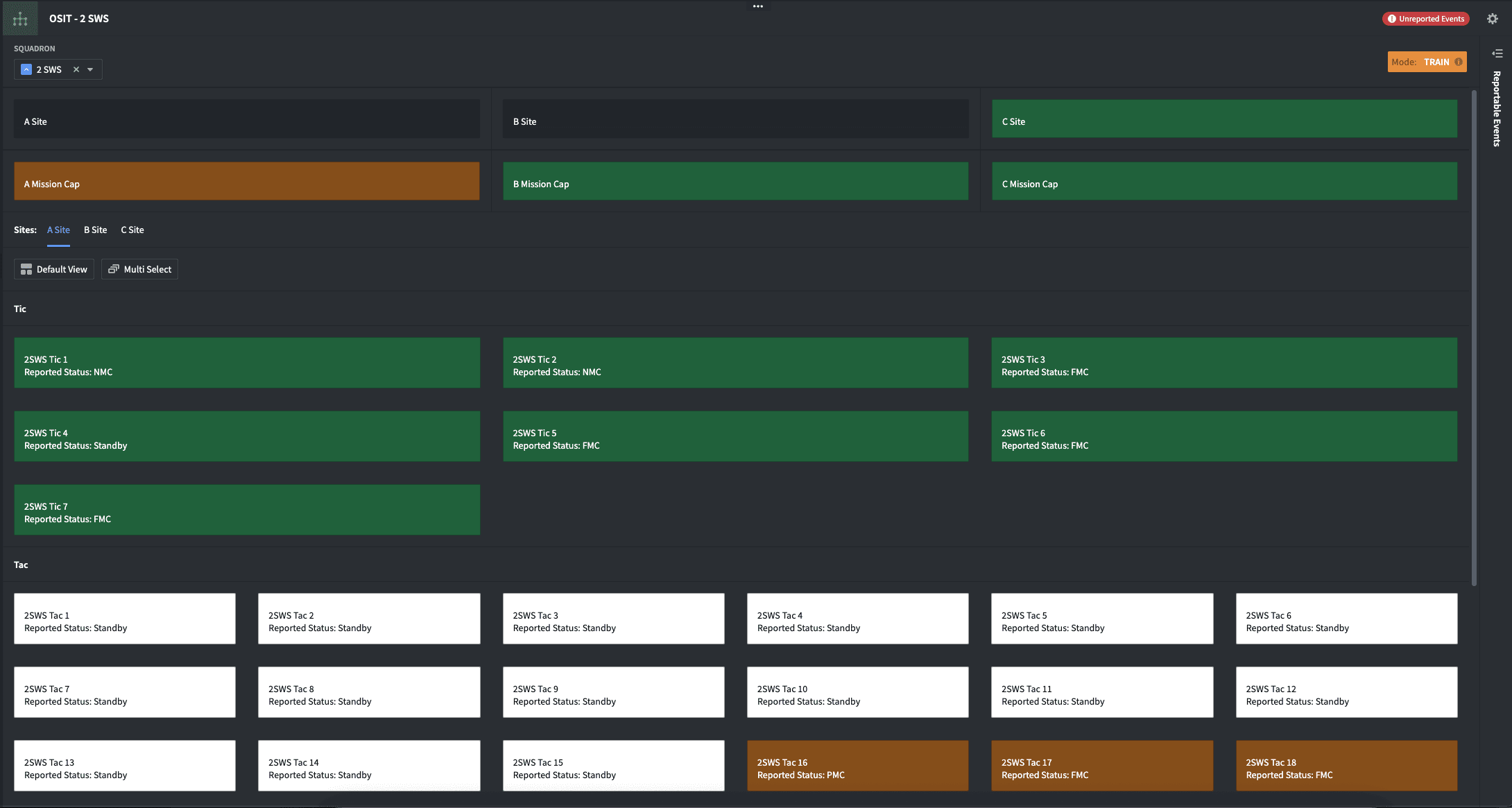Screen dimensions: 1512x808
Task: Click the Mode TRAIN info icon
Action: 1459,62
